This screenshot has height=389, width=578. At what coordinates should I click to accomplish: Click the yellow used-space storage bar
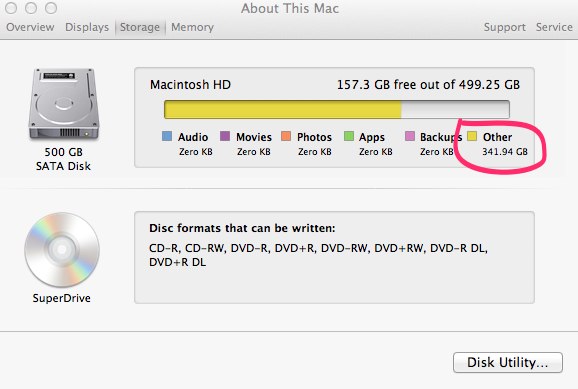283,110
